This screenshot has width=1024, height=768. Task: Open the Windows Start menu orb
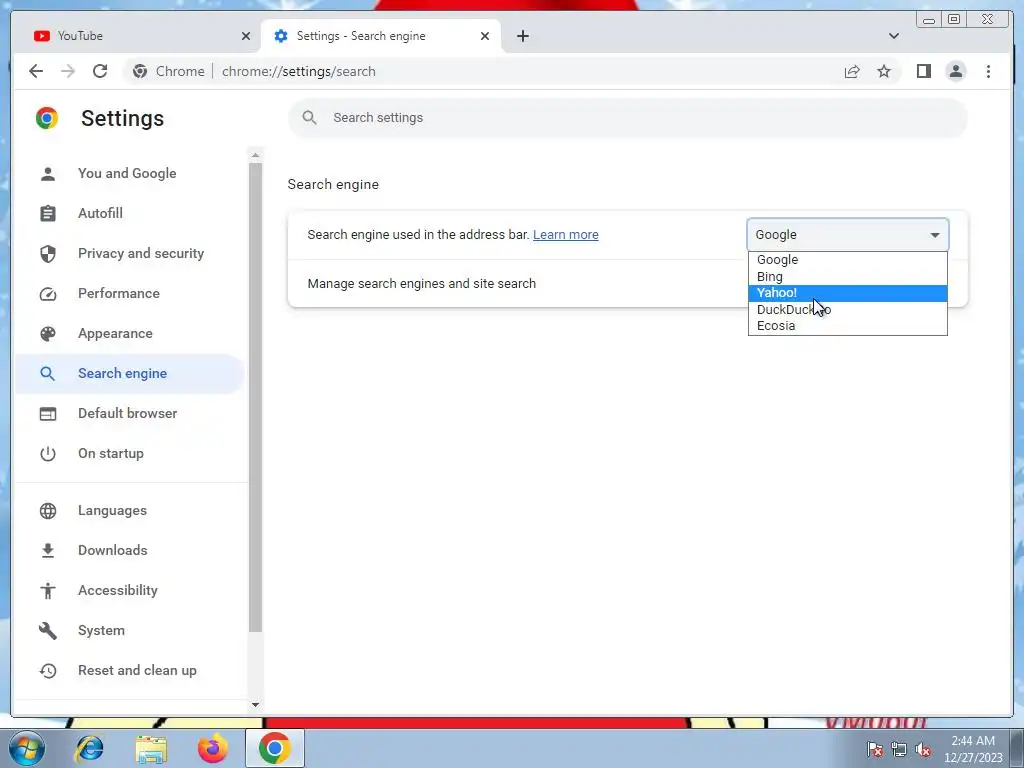click(26, 748)
